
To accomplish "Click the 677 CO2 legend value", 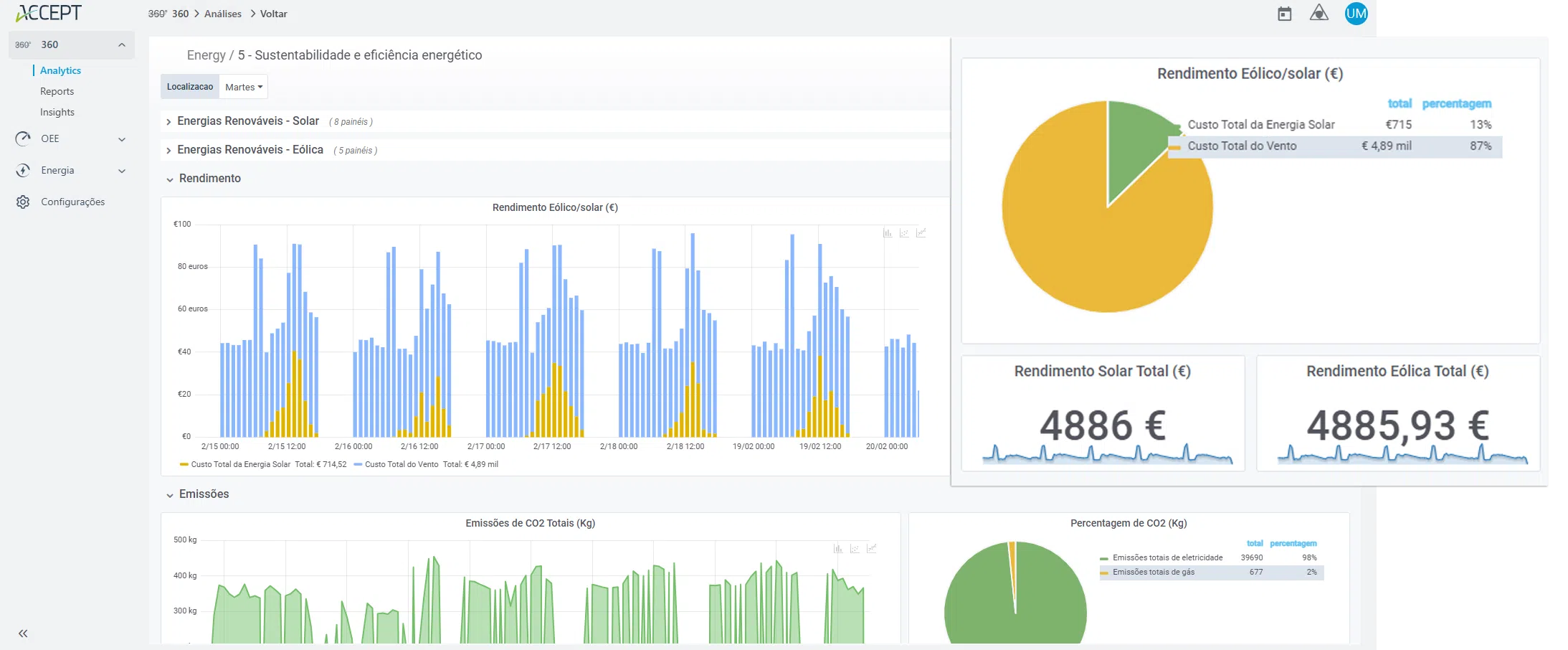I will click(1256, 572).
